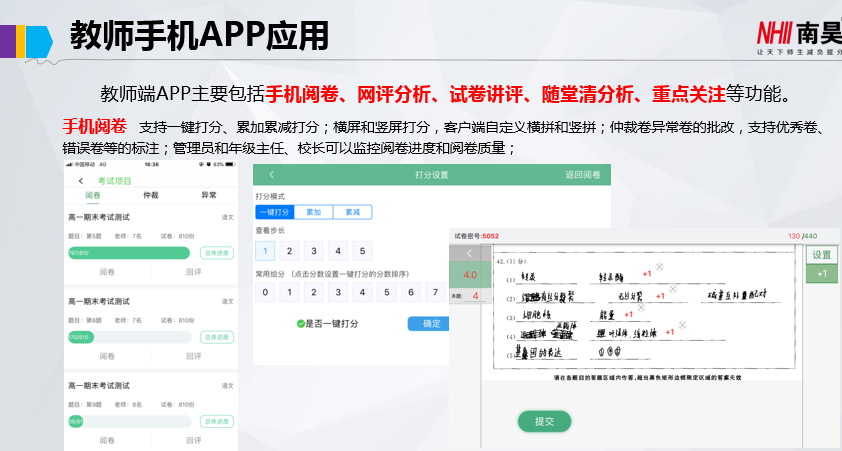Image resolution: width=842 pixels, height=451 pixels.
Task: Tap the back arrow beside 考试项目
Action: pos(81,180)
